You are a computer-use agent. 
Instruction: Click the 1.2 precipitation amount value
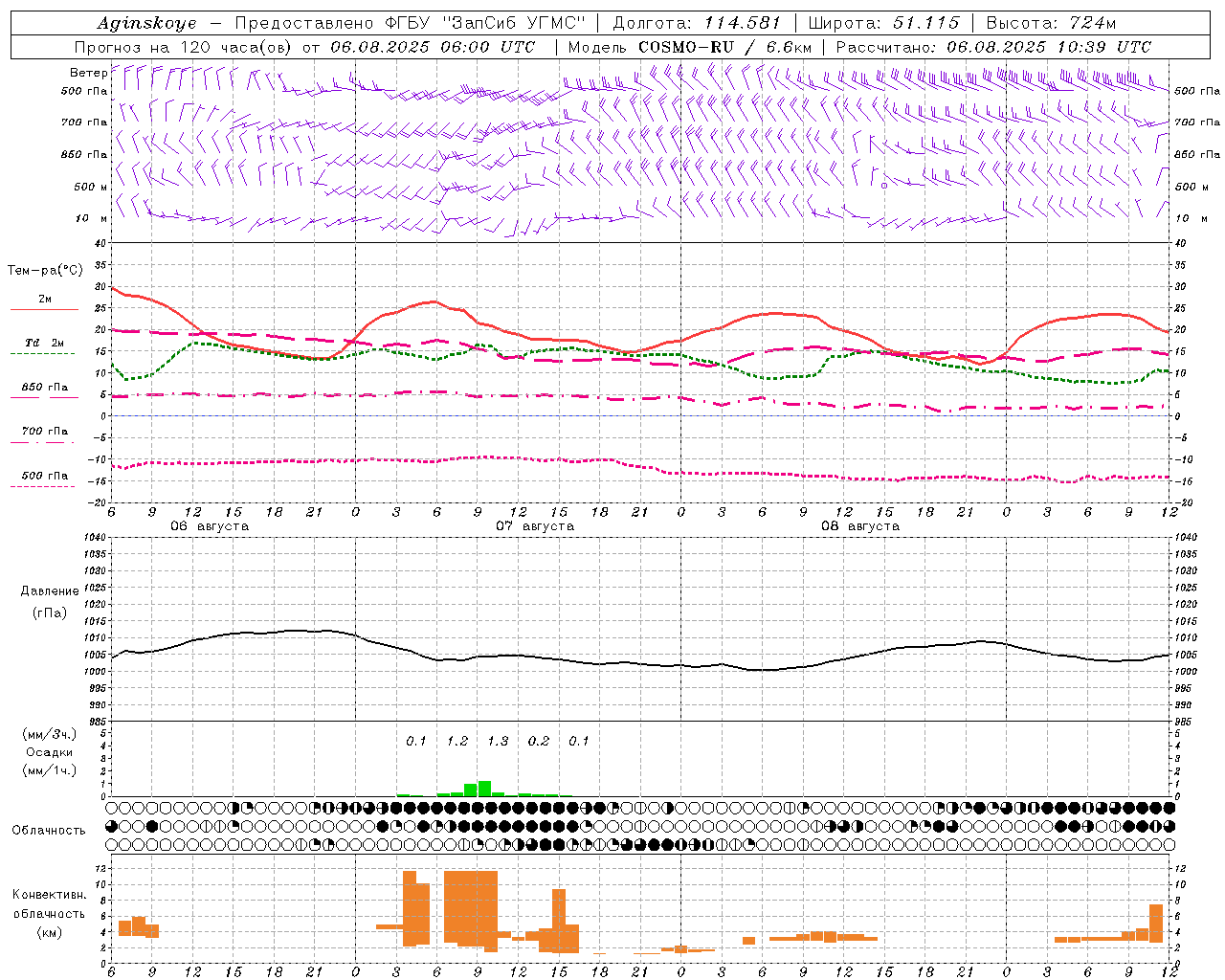click(x=457, y=742)
